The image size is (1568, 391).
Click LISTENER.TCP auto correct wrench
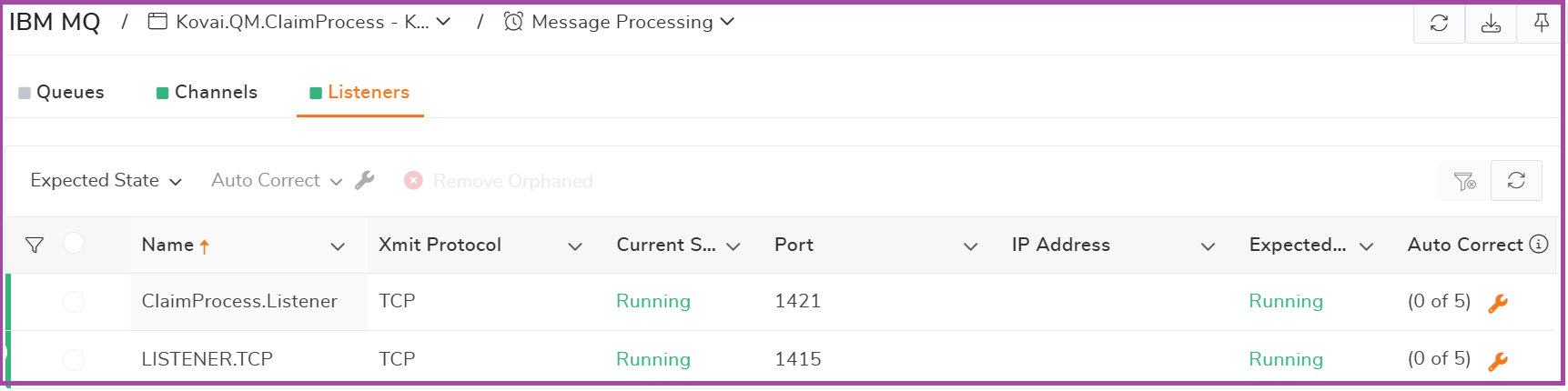[x=1498, y=361]
